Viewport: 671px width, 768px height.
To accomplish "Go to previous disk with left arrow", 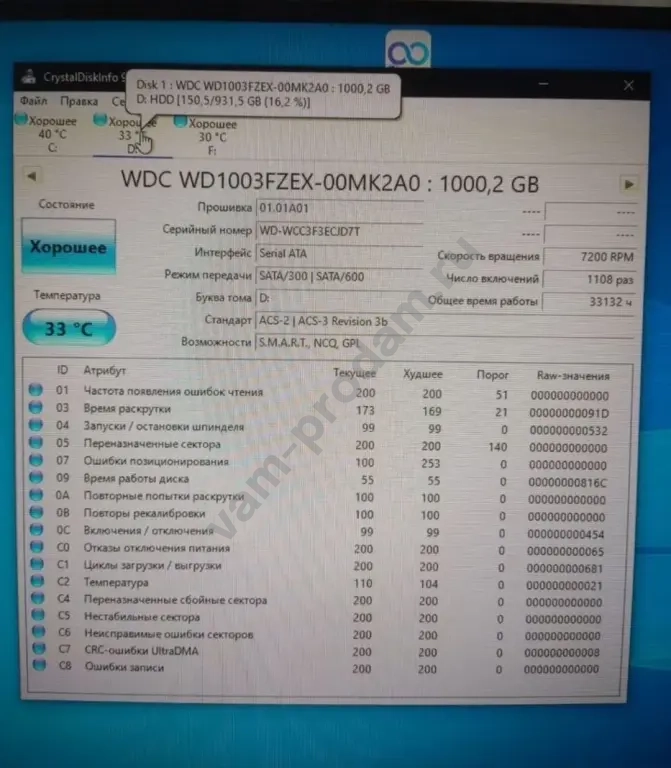I will pos(31,175).
